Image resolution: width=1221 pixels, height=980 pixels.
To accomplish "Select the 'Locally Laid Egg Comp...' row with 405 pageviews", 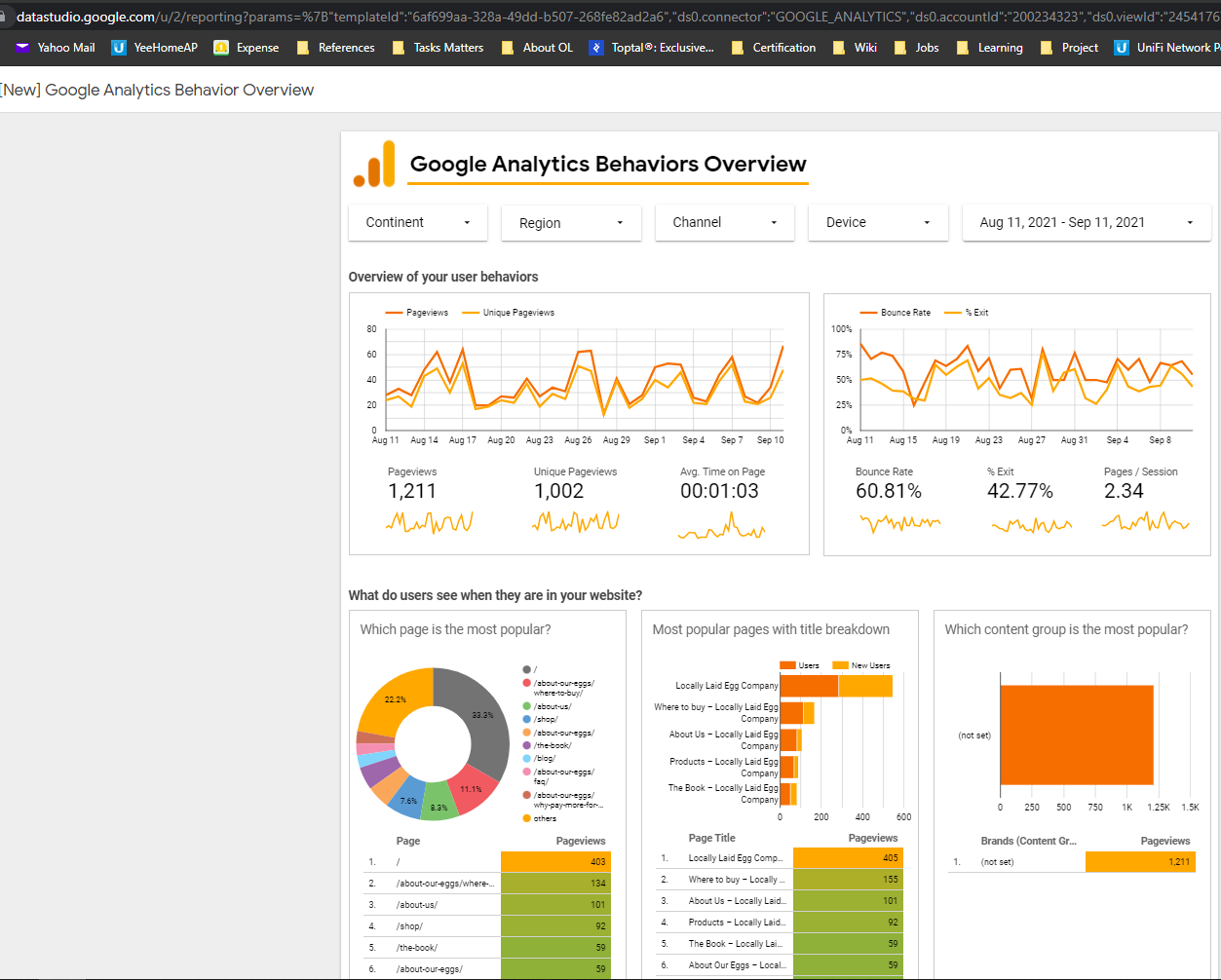I will 780,858.
